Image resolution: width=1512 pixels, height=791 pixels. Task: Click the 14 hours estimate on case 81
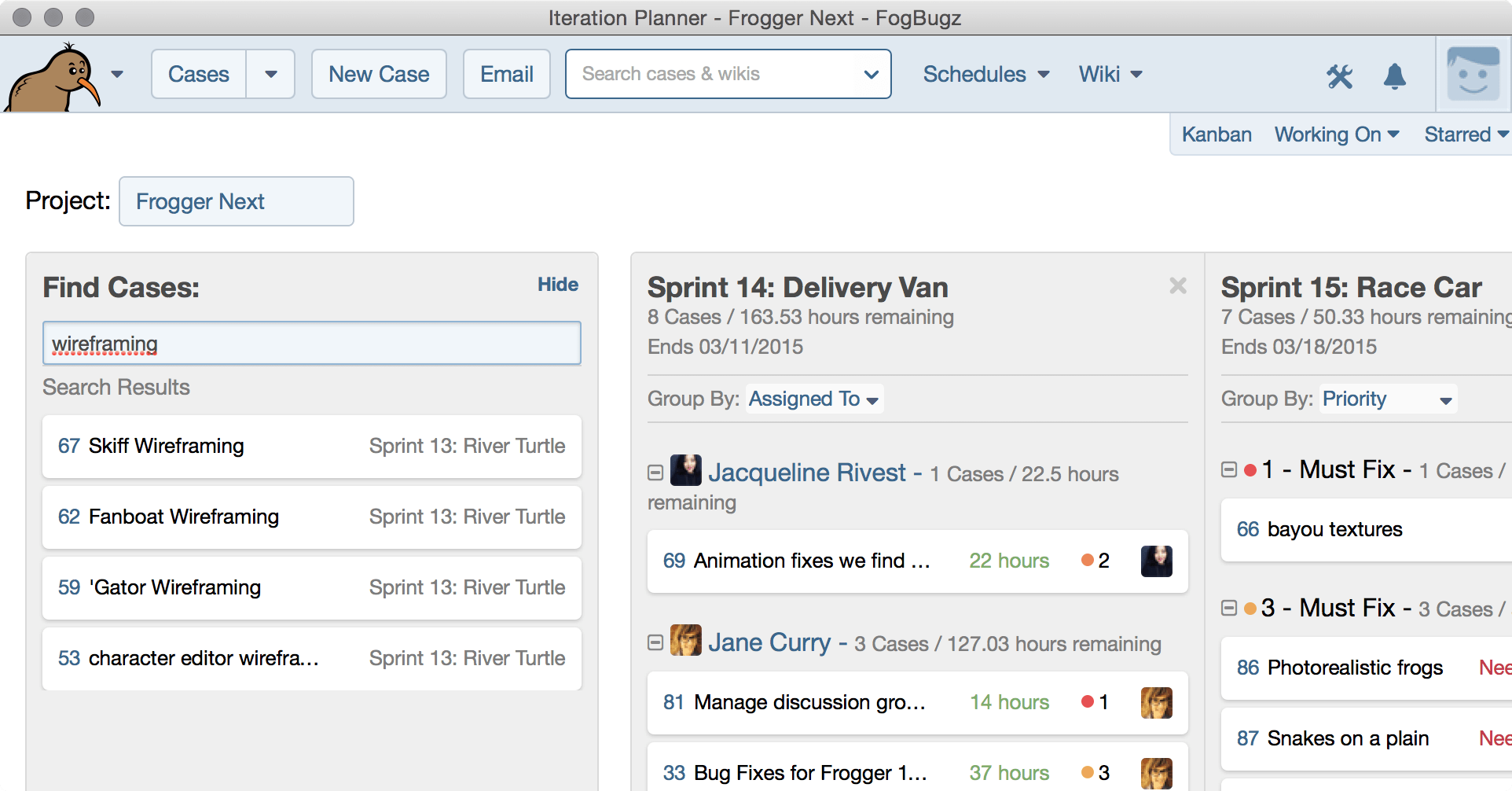tap(1009, 702)
